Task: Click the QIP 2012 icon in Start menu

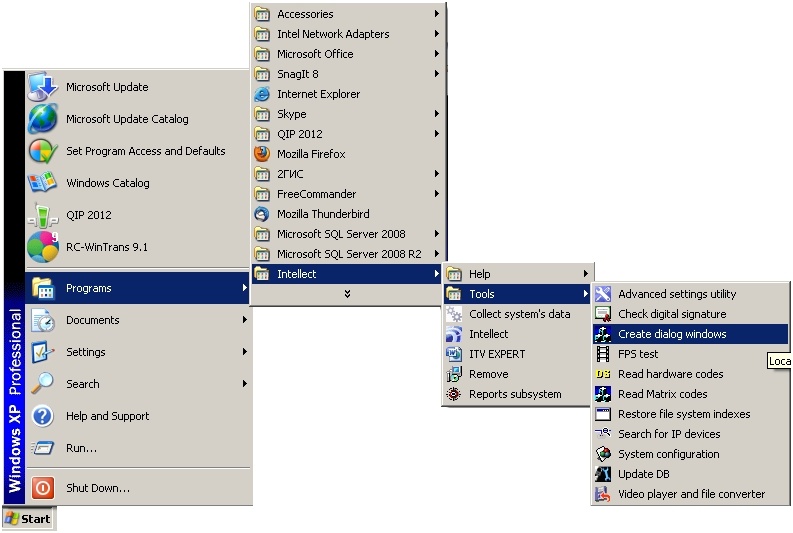Action: tap(42, 215)
